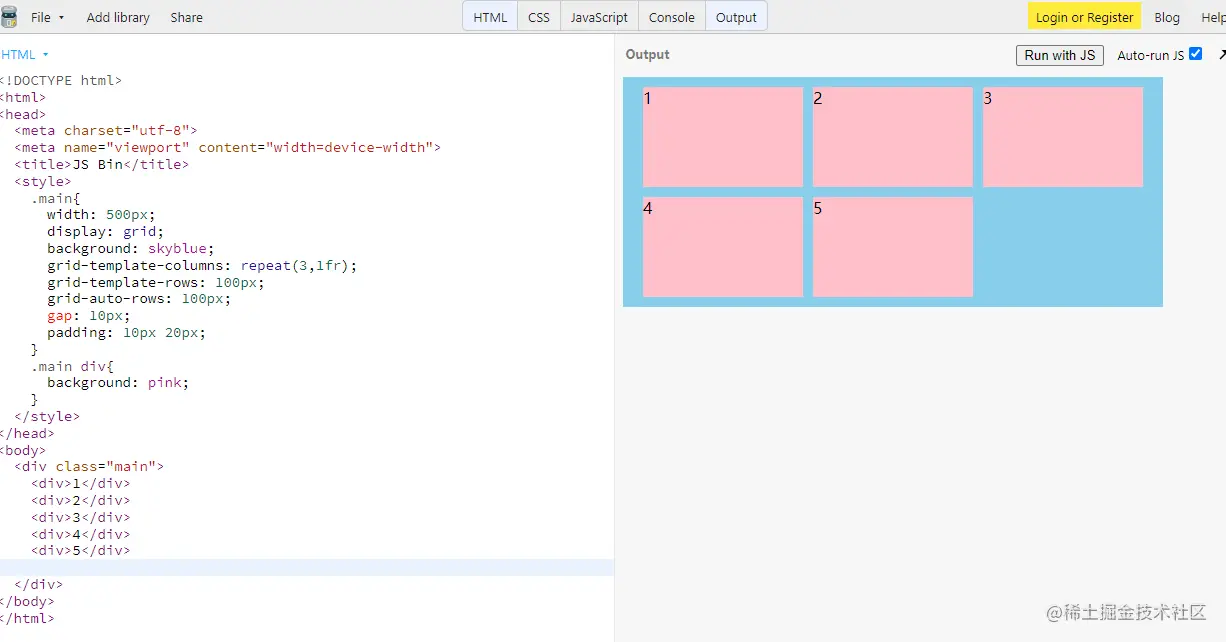This screenshot has width=1226, height=642.
Task: Toggle the JavaScript panel tab
Action: (599, 17)
